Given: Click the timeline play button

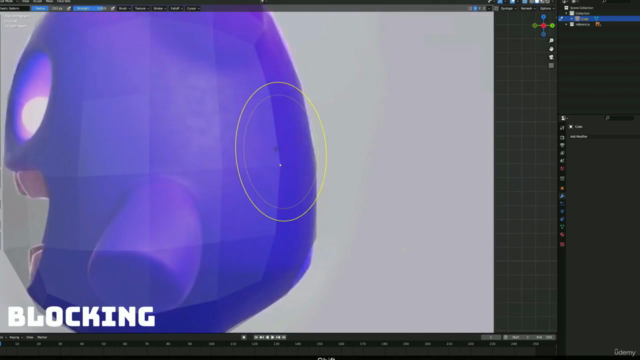Looking at the screenshot, I should pos(273,337).
